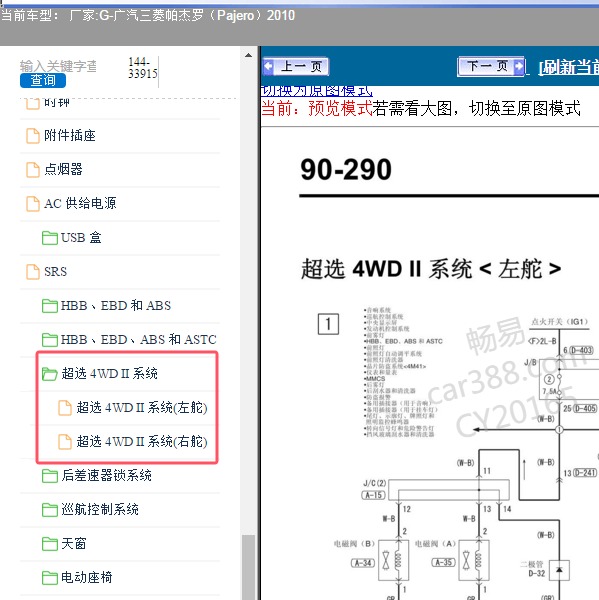Click the SRS page icon
This screenshot has width=599, height=600.
point(33,272)
